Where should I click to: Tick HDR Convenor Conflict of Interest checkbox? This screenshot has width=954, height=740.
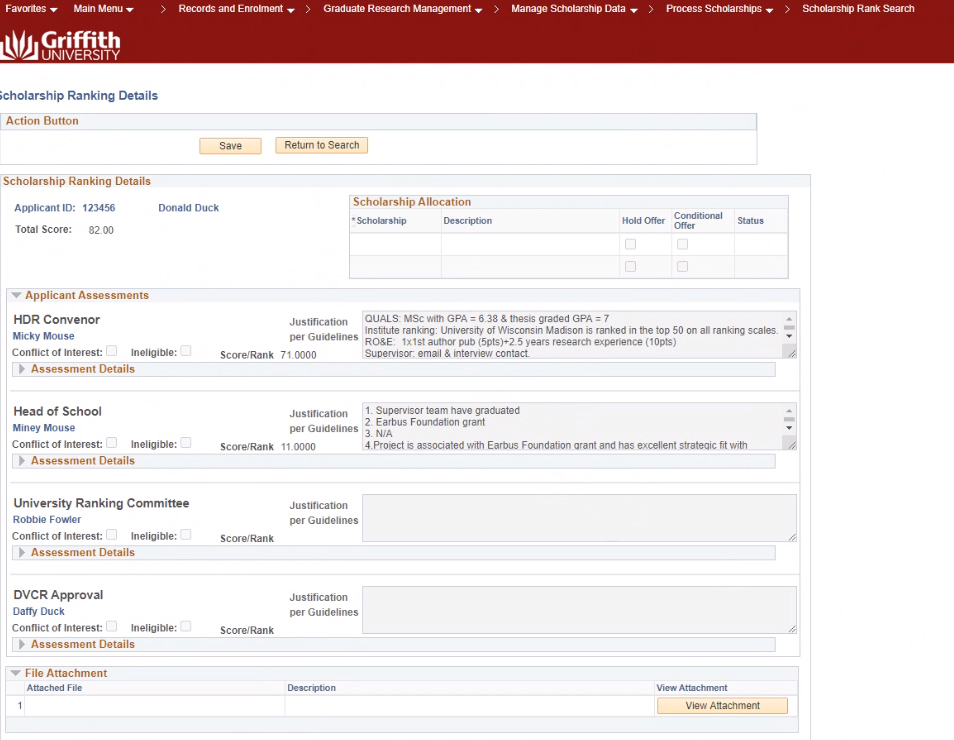[x=112, y=351]
